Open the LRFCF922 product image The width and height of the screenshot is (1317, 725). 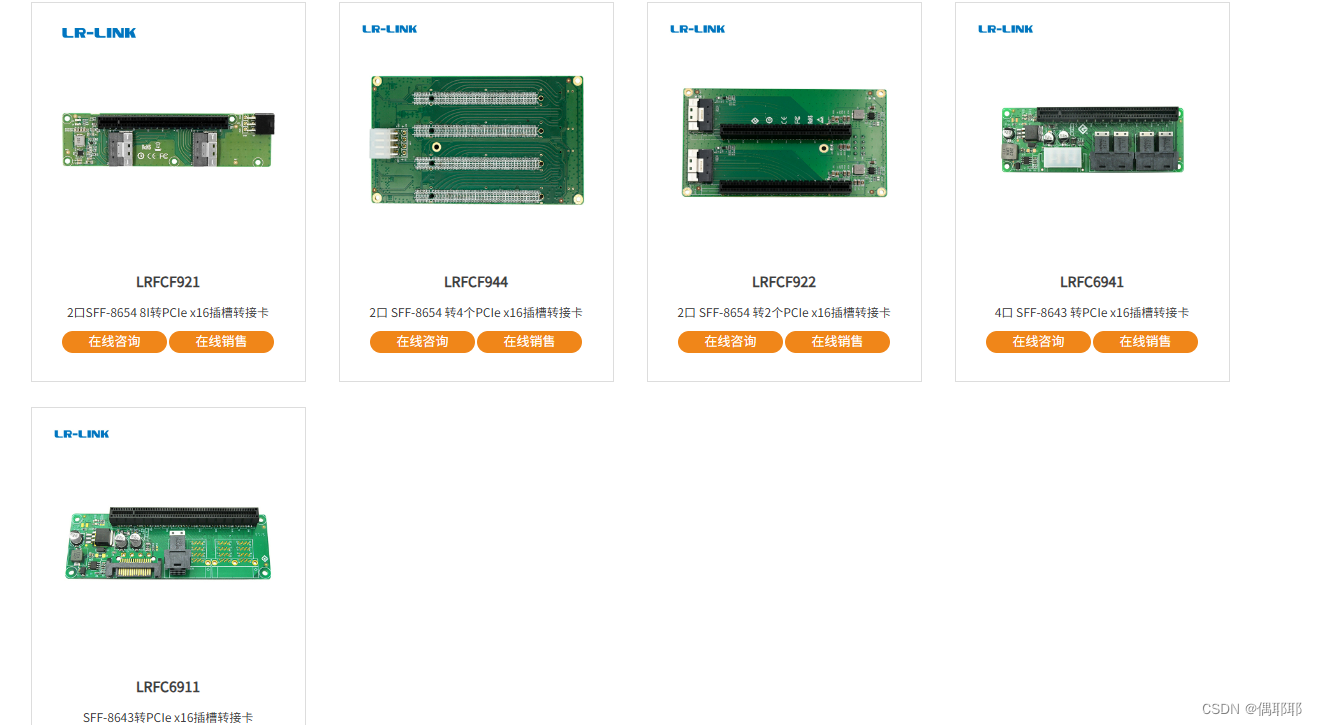click(x=785, y=142)
